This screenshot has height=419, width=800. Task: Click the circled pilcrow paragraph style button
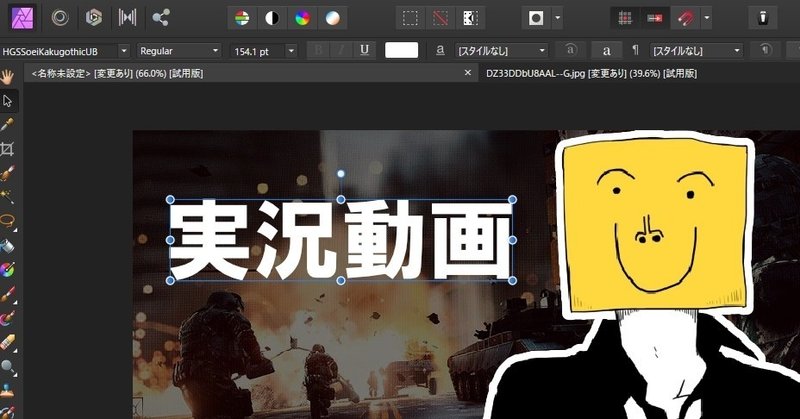click(765, 50)
